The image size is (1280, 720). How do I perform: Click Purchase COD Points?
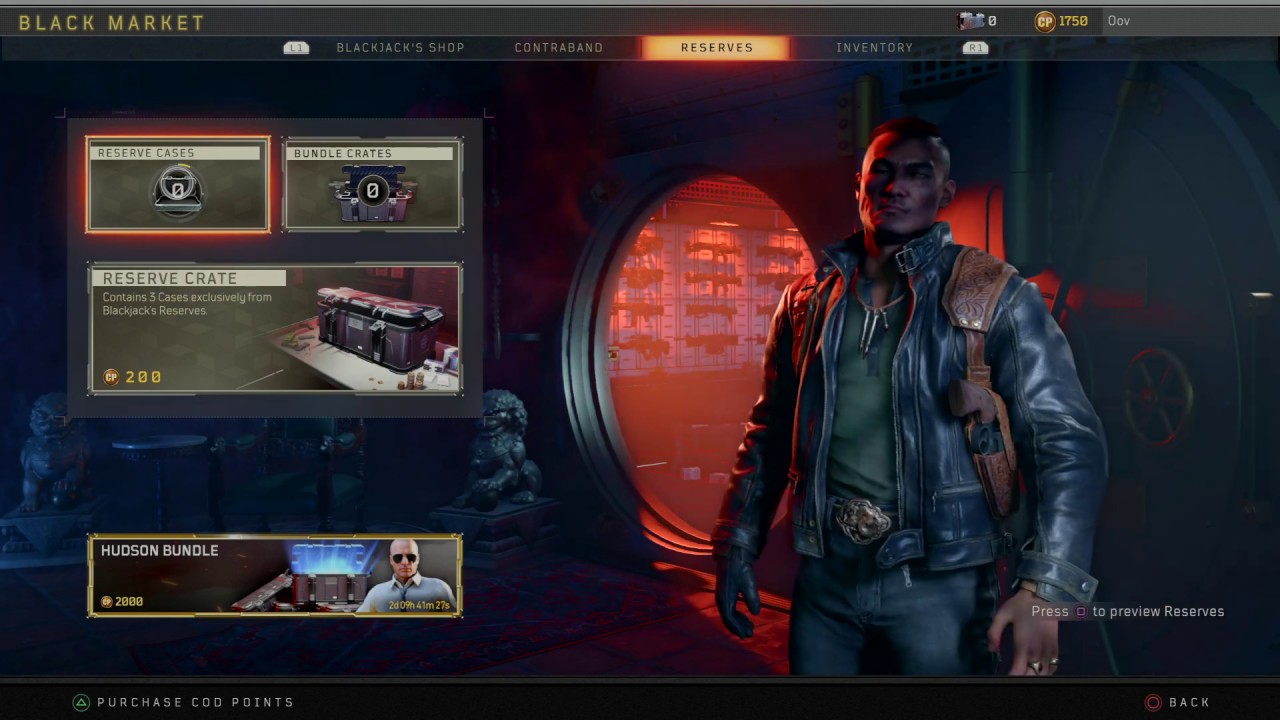(196, 702)
